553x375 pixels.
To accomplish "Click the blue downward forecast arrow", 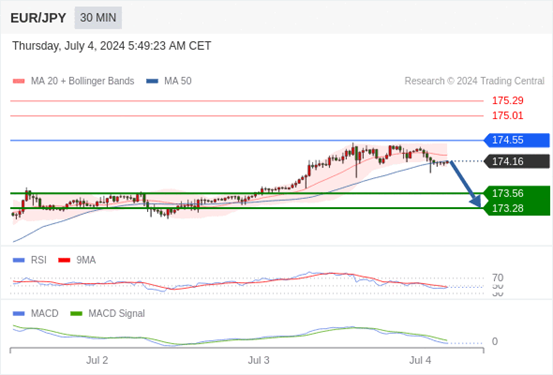I will pyautogui.click(x=466, y=184).
